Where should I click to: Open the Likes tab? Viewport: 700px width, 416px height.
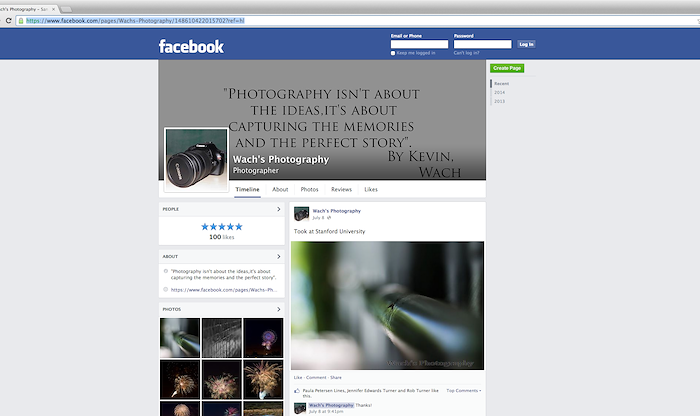(x=371, y=189)
